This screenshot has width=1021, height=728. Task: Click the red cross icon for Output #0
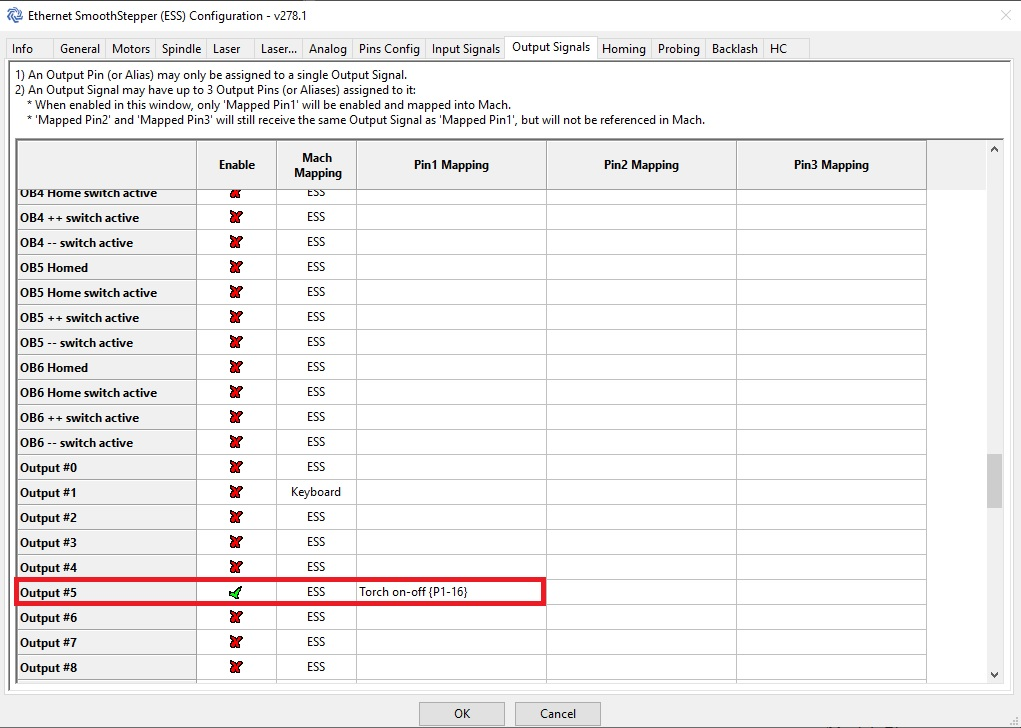pyautogui.click(x=236, y=467)
